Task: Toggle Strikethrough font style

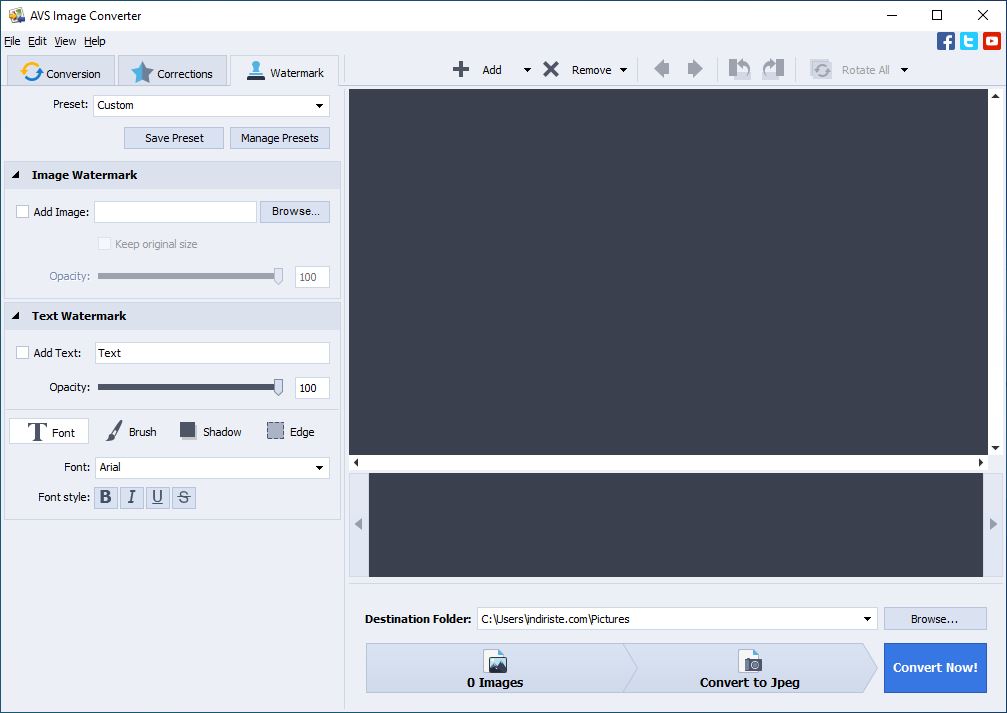Action: (x=184, y=497)
